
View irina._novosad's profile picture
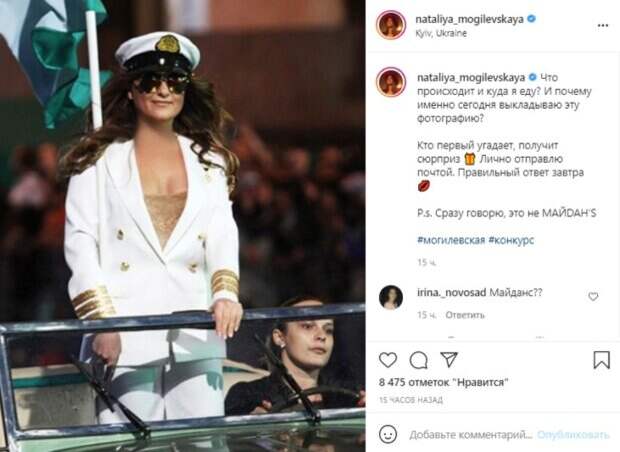point(391,297)
